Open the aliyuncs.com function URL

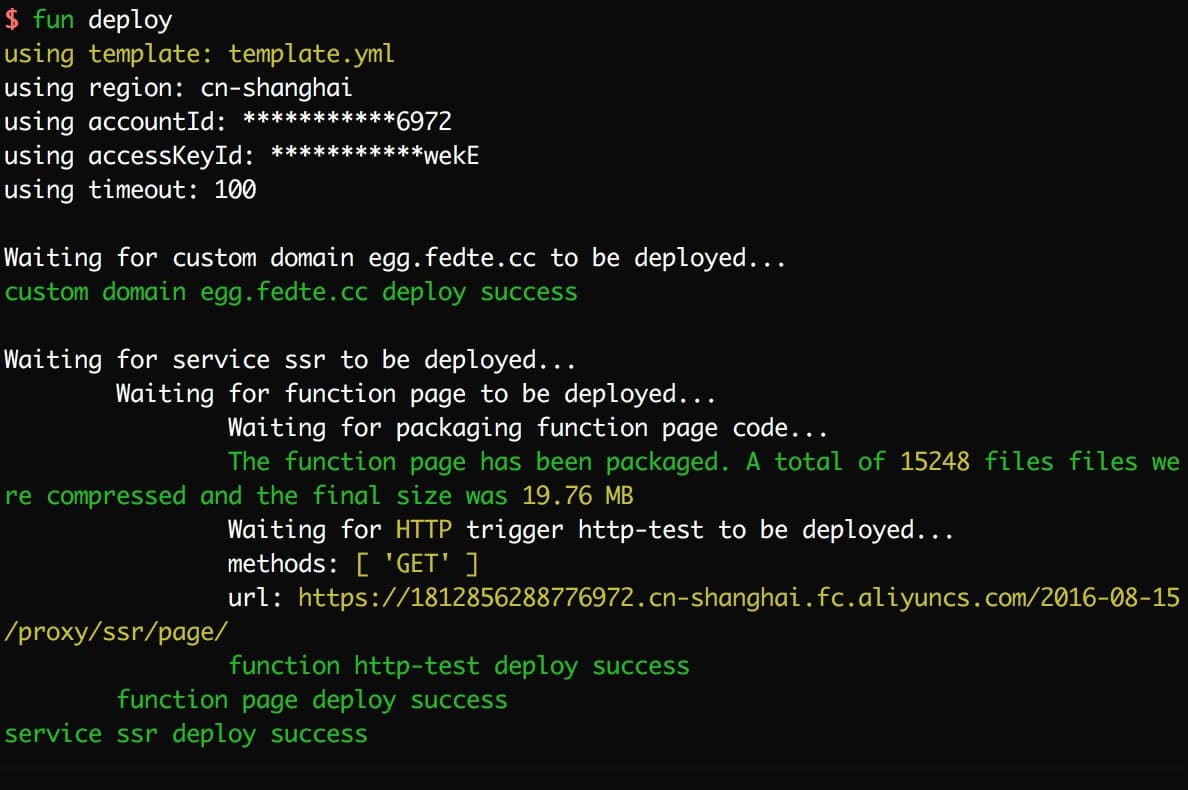point(740,598)
